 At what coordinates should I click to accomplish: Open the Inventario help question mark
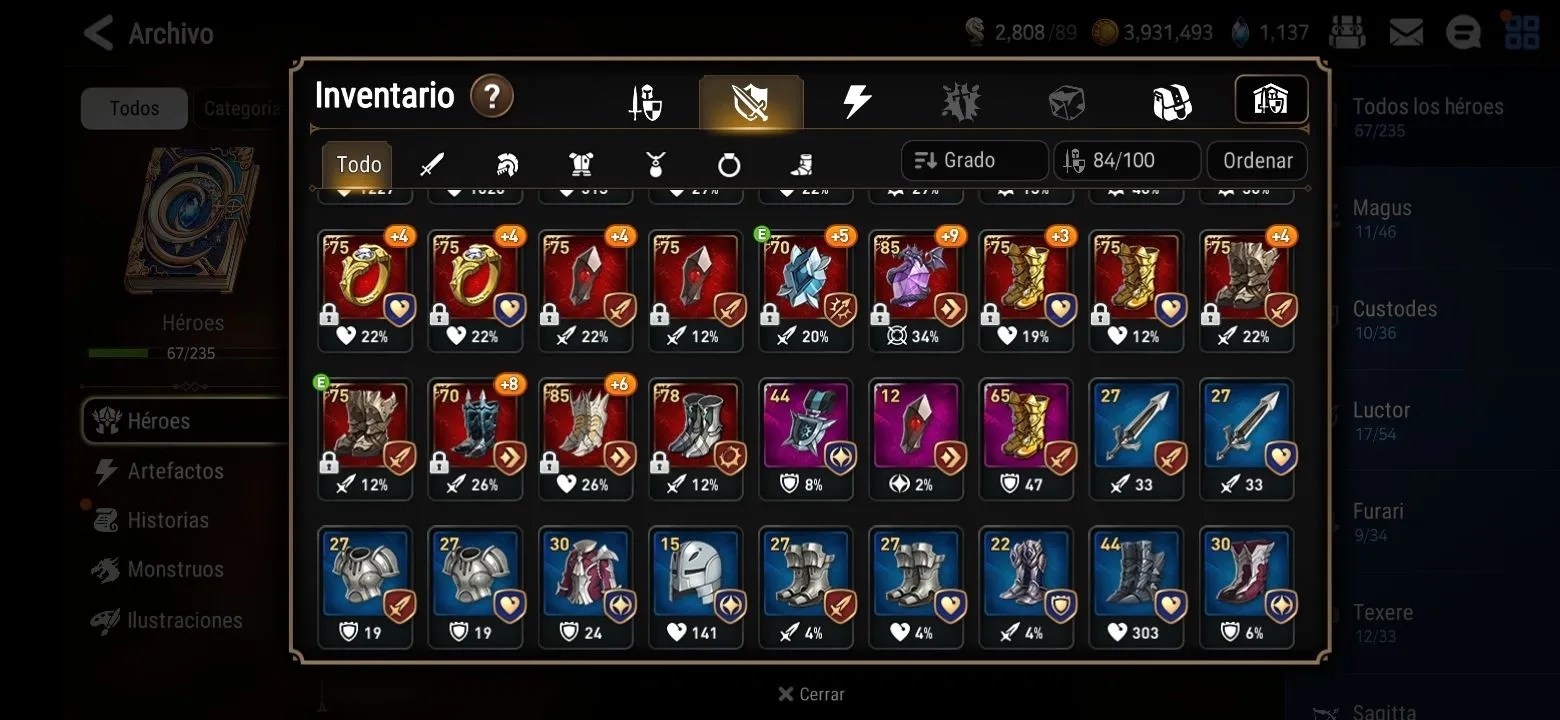tap(492, 97)
